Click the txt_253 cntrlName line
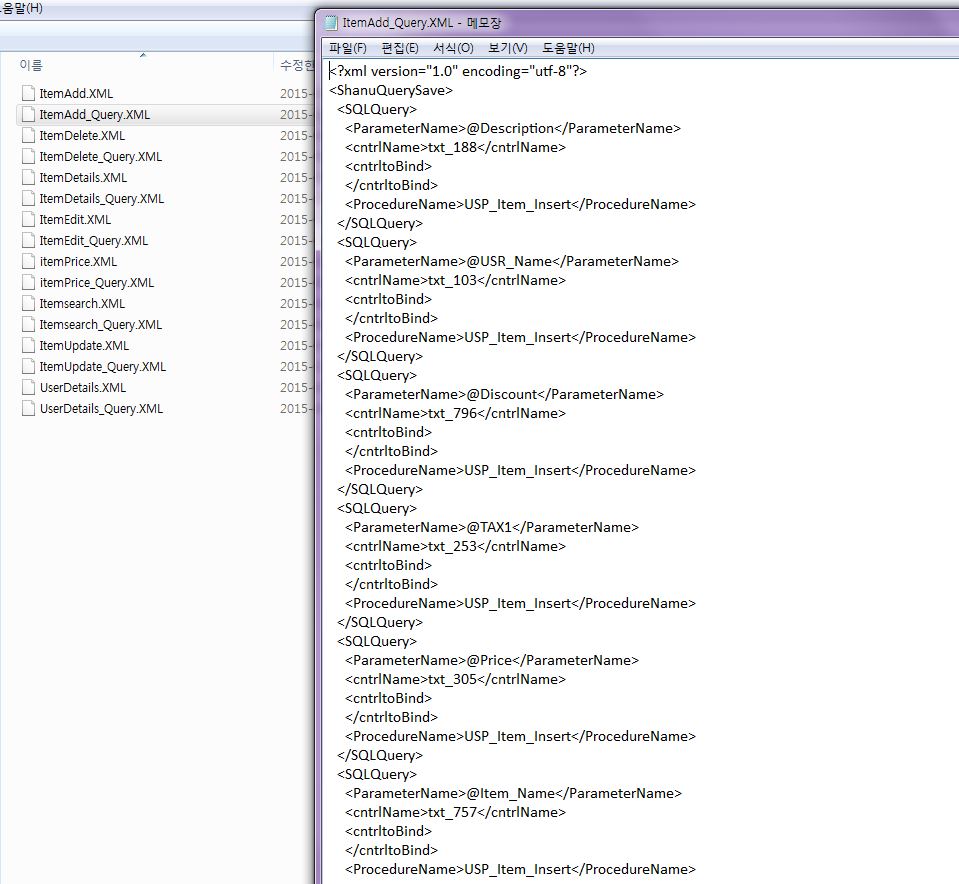 pyautogui.click(x=455, y=546)
